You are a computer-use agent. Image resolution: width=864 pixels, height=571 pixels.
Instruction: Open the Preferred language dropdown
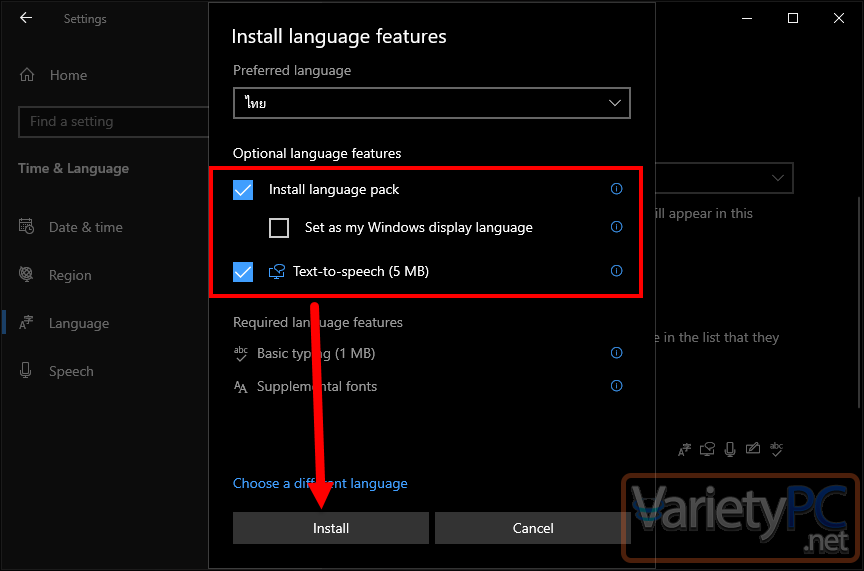pyautogui.click(x=431, y=103)
